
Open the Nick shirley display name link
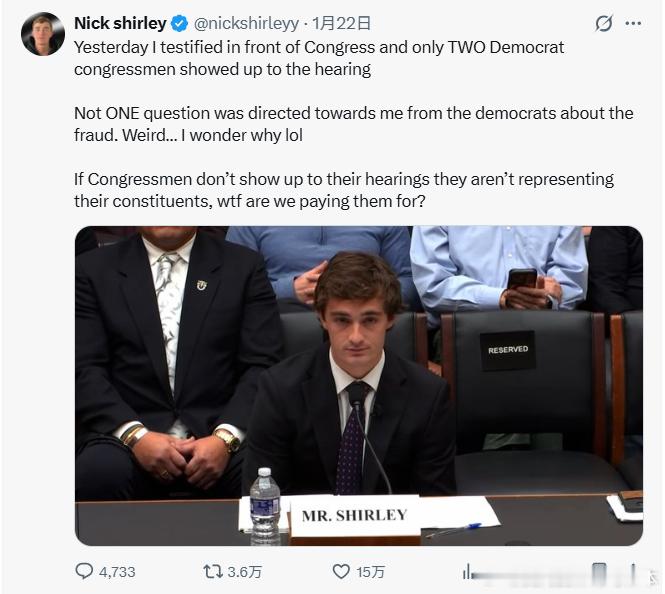(x=120, y=23)
